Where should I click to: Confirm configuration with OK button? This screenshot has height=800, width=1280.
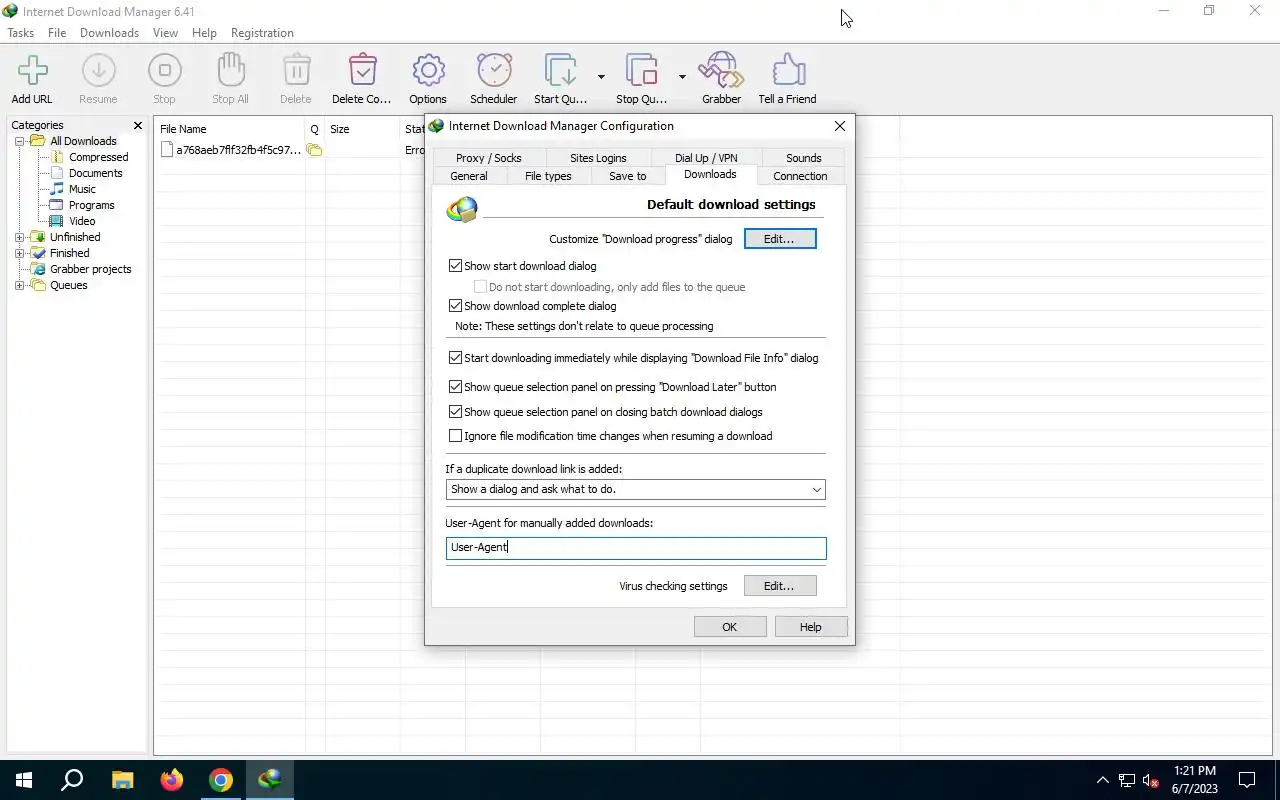pyautogui.click(x=730, y=627)
